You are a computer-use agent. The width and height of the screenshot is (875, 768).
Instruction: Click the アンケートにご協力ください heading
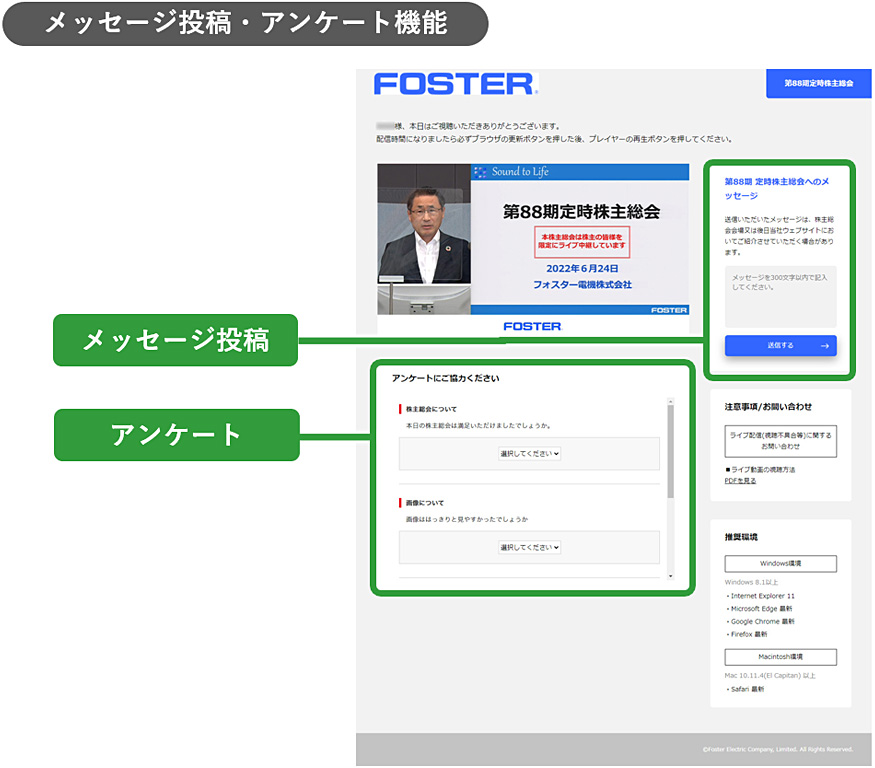pyautogui.click(x=445, y=378)
